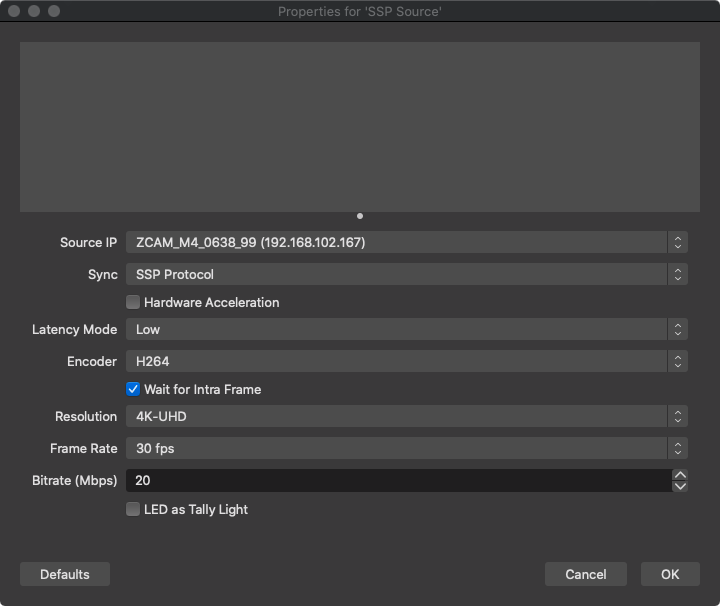Click the zoom button in the title bar

[54, 11]
